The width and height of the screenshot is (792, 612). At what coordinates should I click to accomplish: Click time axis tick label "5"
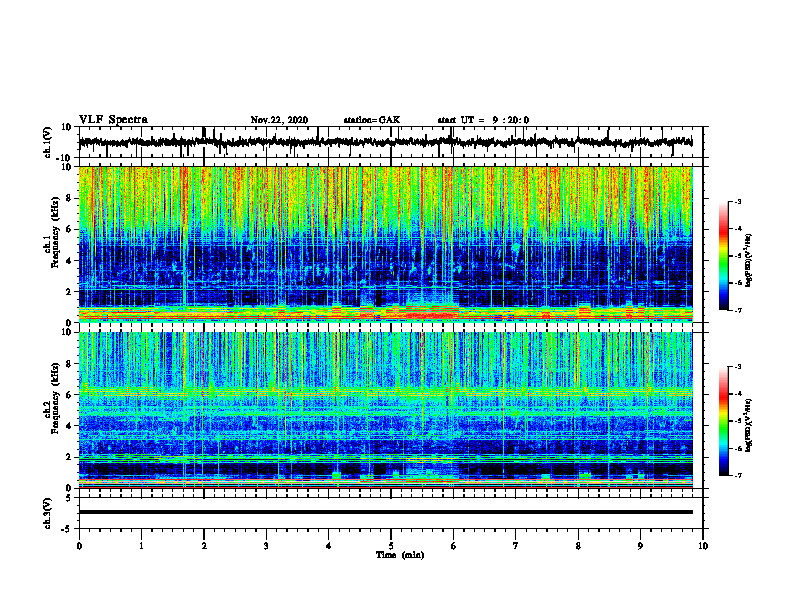click(391, 546)
